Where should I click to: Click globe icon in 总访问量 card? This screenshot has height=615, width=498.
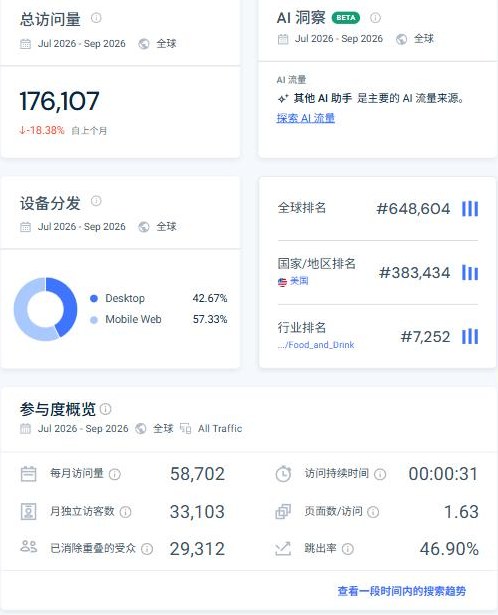click(144, 44)
